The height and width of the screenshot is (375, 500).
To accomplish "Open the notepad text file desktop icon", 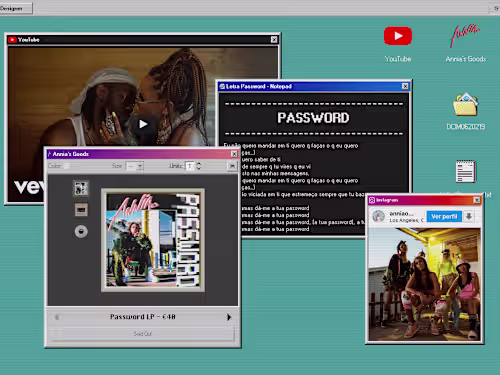I will (x=465, y=171).
